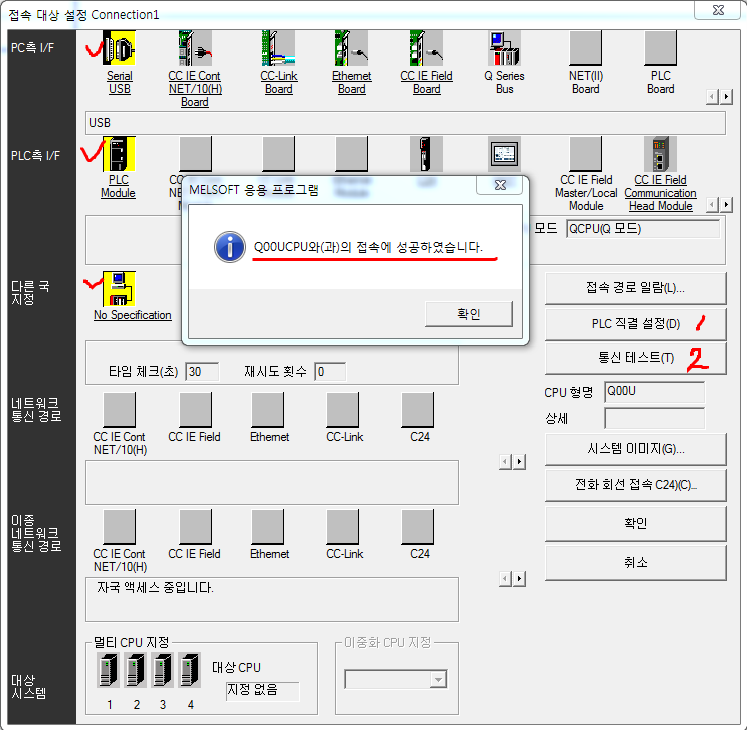The height and width of the screenshot is (730, 747).
Task: Select multi CPU number 3 icon
Action: [162, 670]
